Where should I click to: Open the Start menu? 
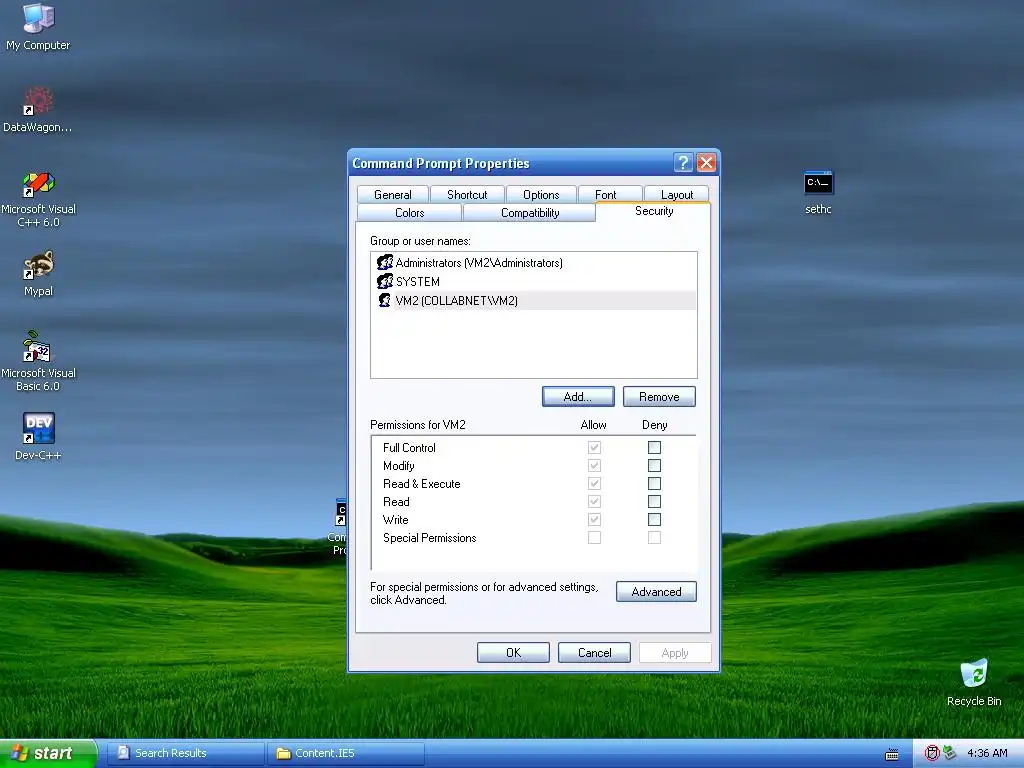coord(47,753)
